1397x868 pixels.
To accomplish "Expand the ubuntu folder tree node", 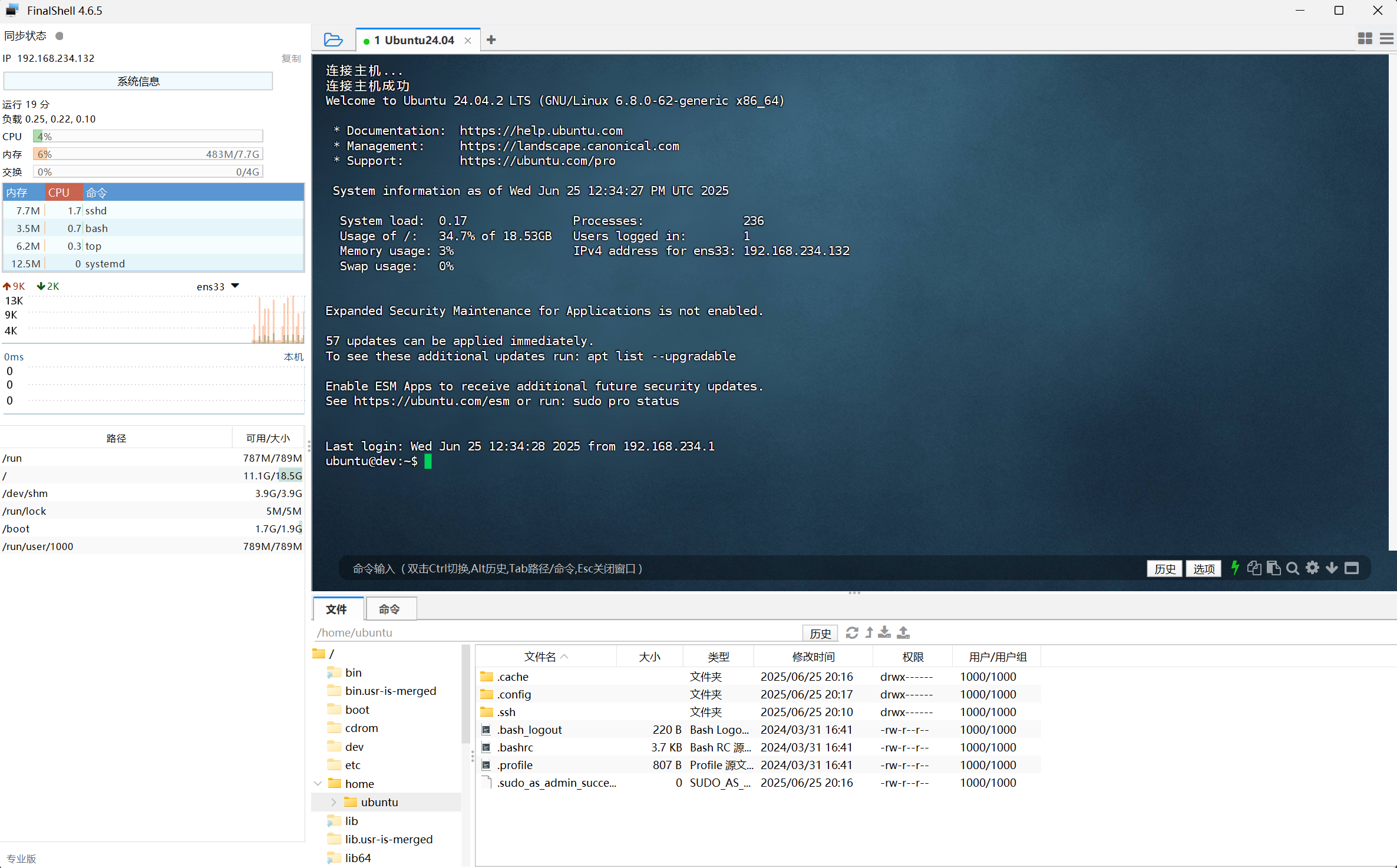I will [x=333, y=802].
